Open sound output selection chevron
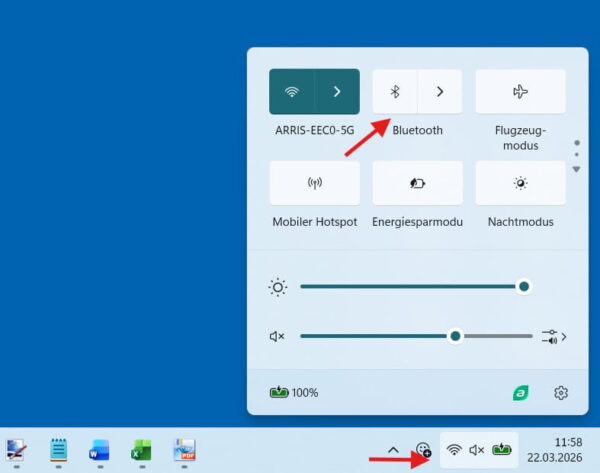Image resolution: width=600 pixels, height=473 pixels. click(x=564, y=337)
